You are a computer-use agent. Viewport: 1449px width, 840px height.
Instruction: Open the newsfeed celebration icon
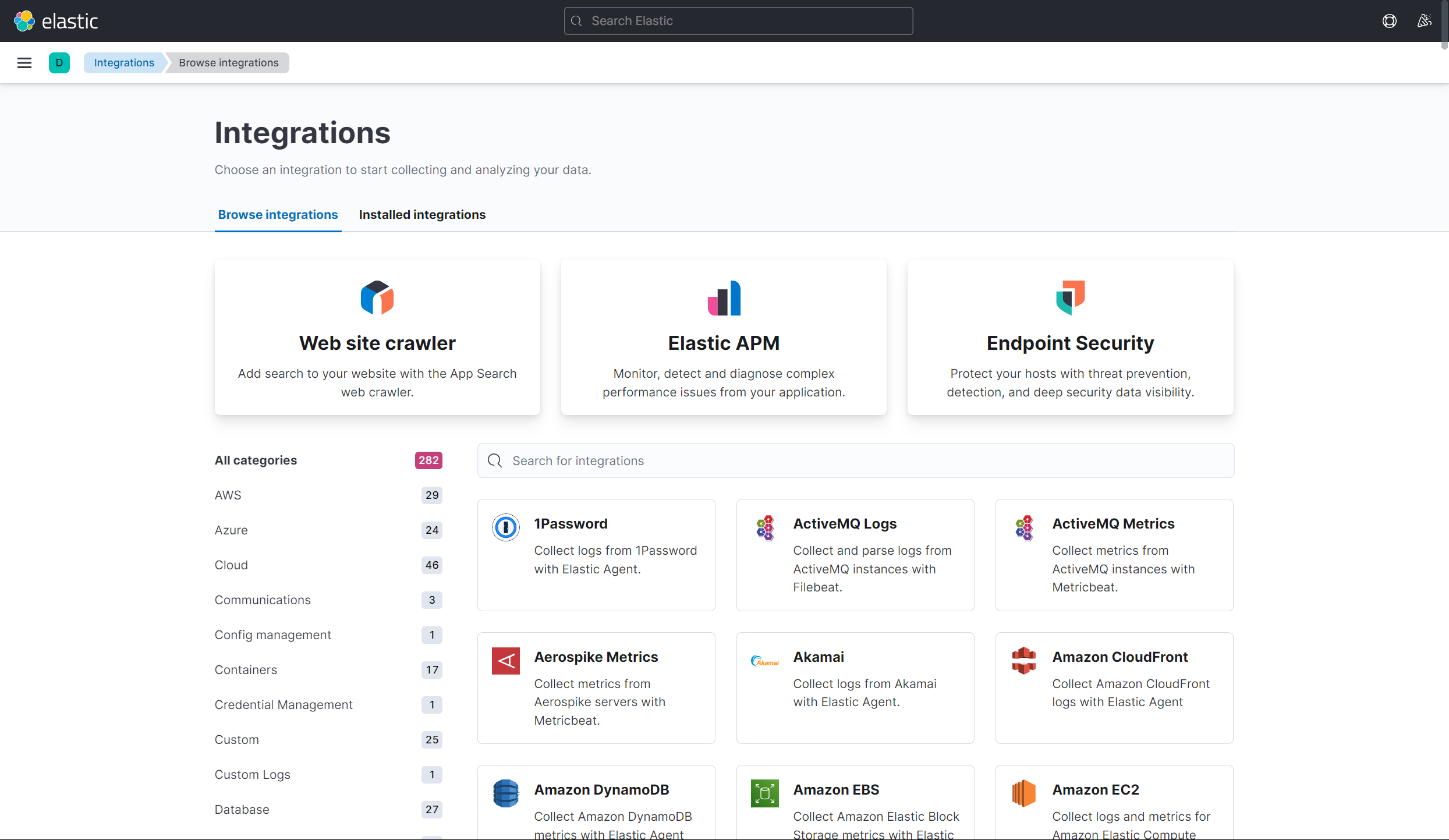pos(1425,21)
